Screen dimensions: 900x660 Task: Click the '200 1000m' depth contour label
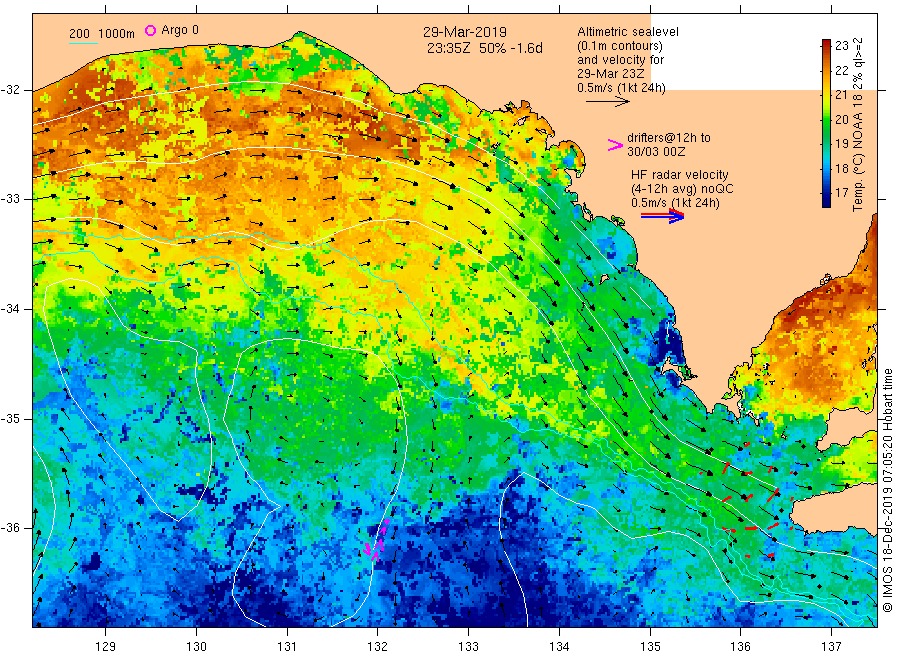coord(102,34)
